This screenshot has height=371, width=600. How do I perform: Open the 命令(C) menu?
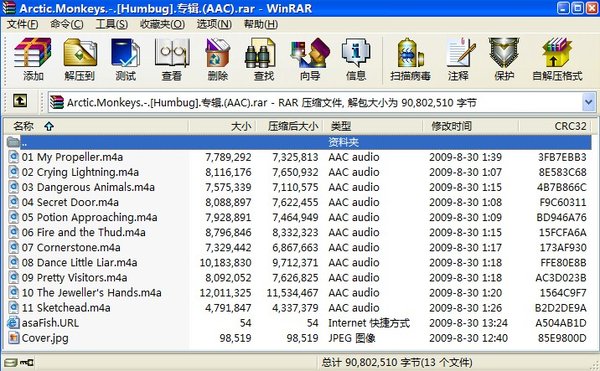click(67, 24)
